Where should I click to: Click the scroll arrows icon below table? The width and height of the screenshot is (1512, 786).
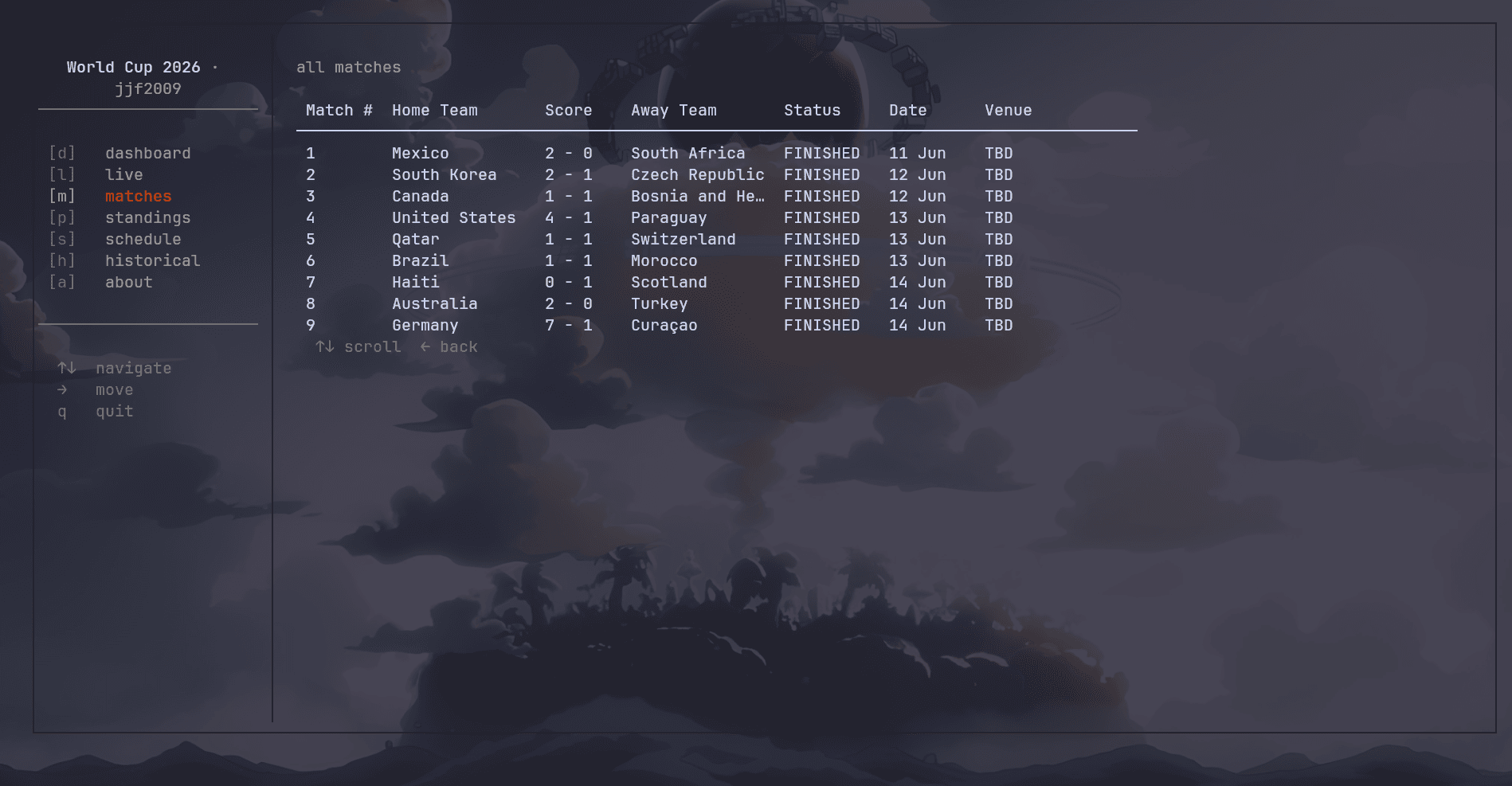coord(325,346)
